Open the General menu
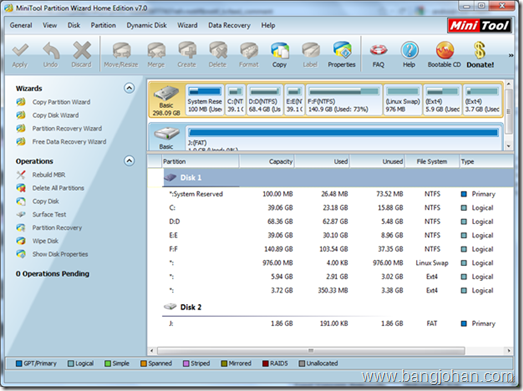 pyautogui.click(x=21, y=25)
